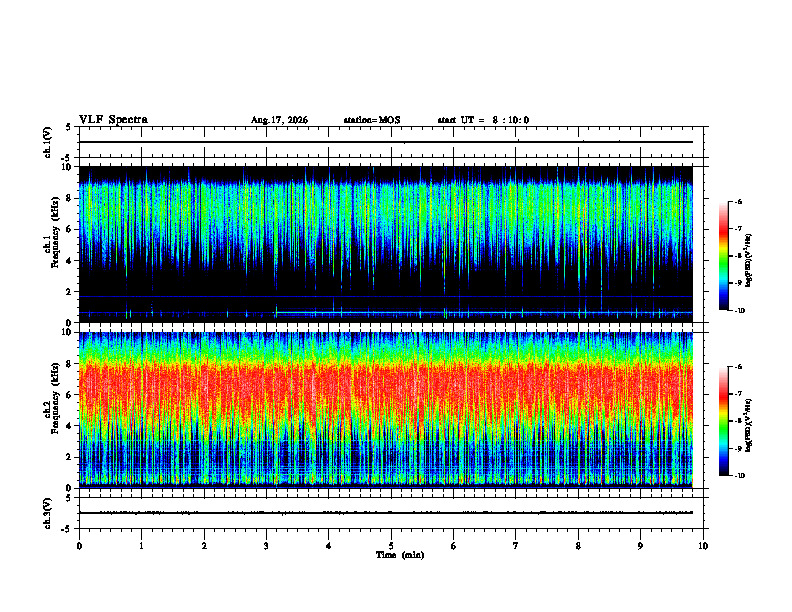Image resolution: width=792 pixels, height=612 pixels.
Task: Click the "-8" label on ch.2 color bar
Action: click(x=738, y=421)
